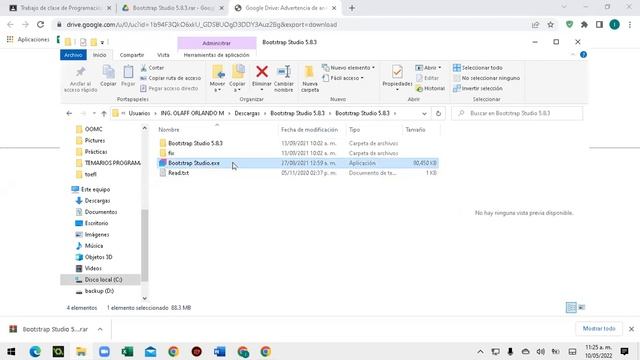The image size is (640, 360).
Task: Select the Administrar contextual tab
Action: point(217,43)
